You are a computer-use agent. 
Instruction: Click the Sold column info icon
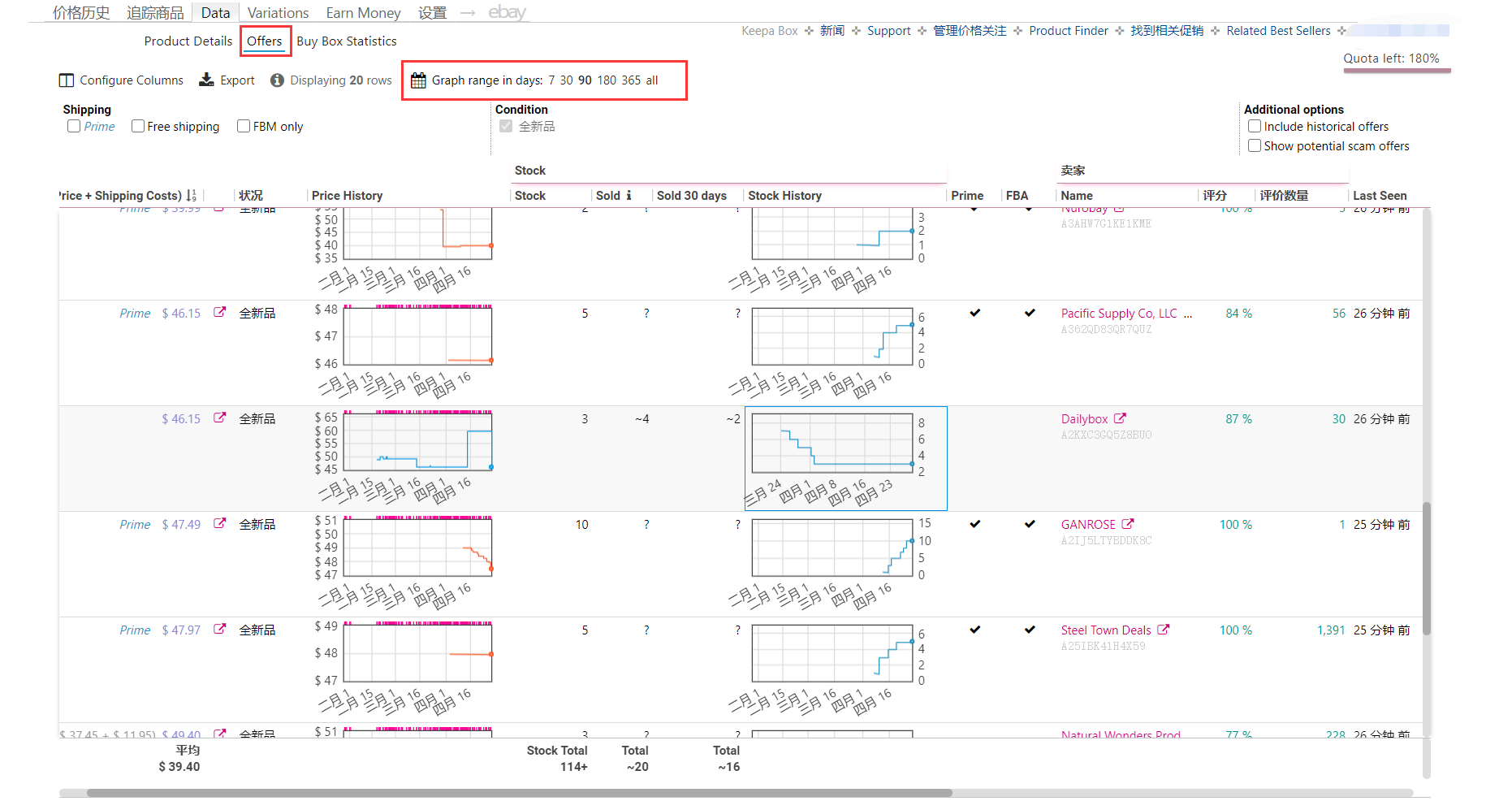[629, 196]
